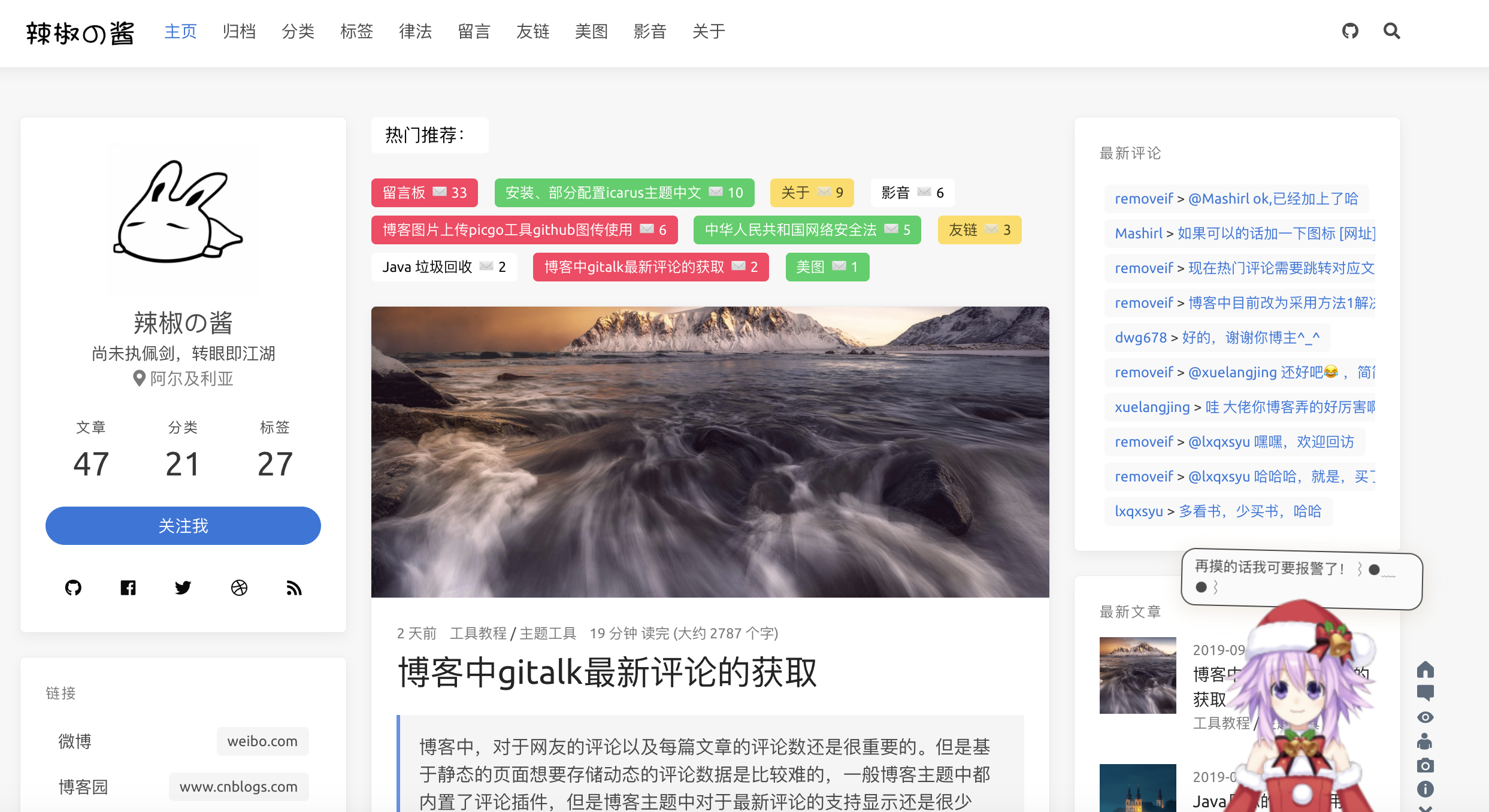Open the ocean mountain article cover image
Image resolution: width=1489 pixels, height=812 pixels.
(710, 452)
